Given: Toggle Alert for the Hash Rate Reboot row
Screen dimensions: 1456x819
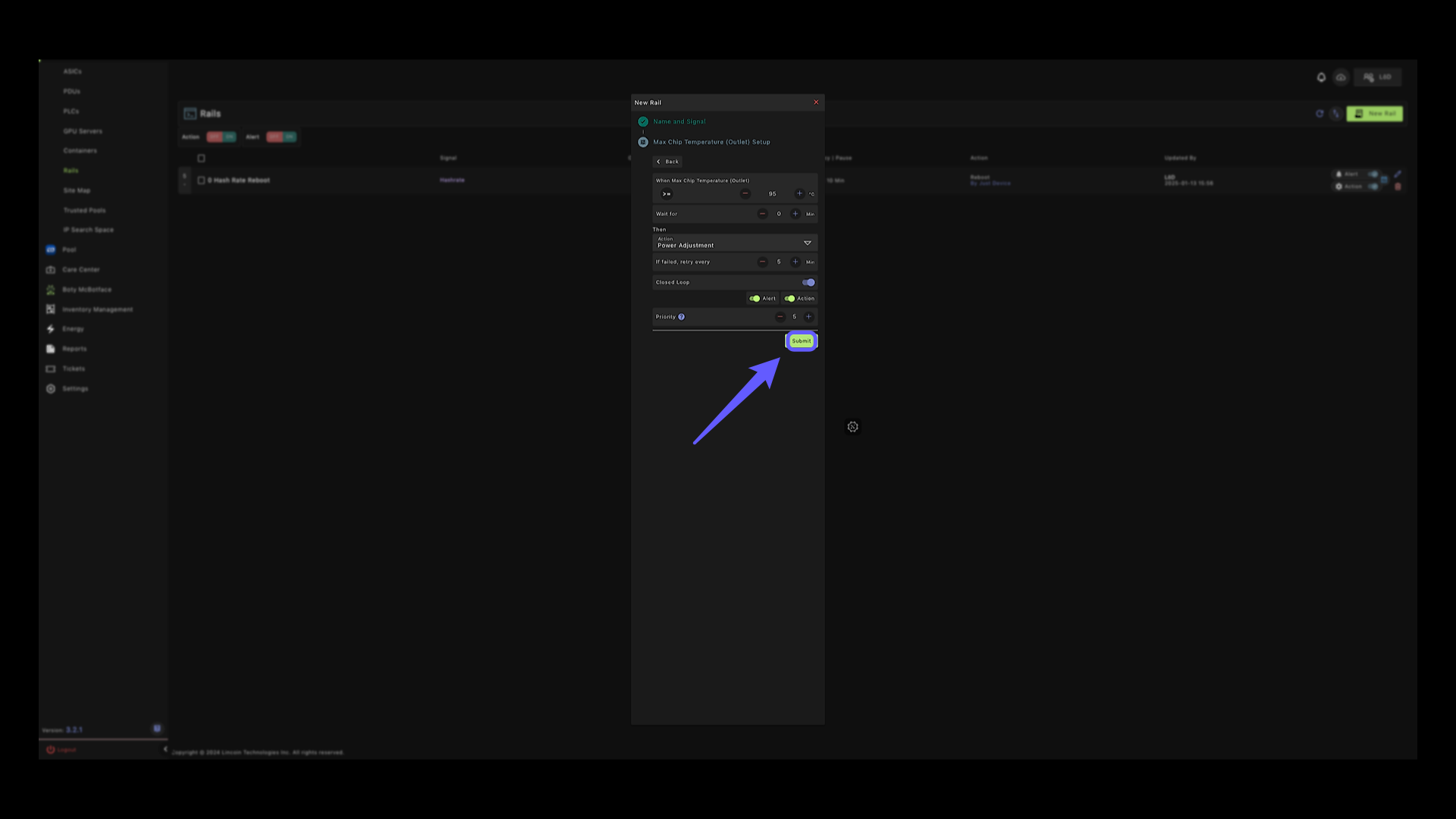Looking at the screenshot, I should (1373, 174).
